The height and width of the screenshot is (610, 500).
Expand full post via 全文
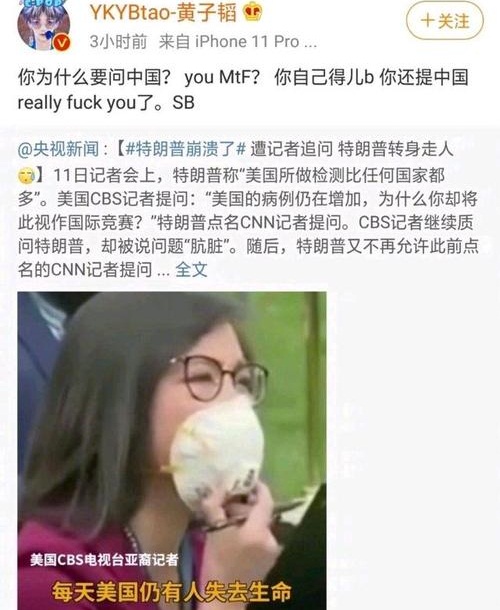click(x=191, y=270)
